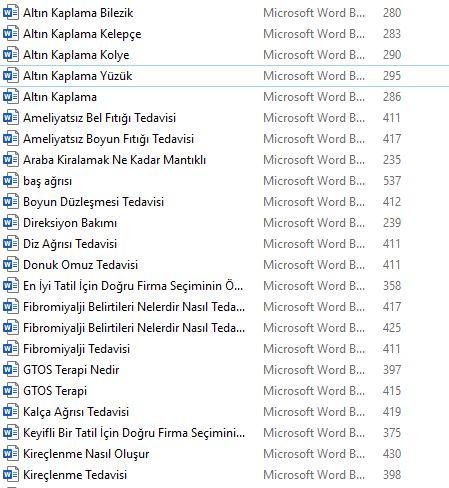The image size is (449, 488).
Task: Select Word icon for GTOS Terapi Nedir
Action: point(10,370)
